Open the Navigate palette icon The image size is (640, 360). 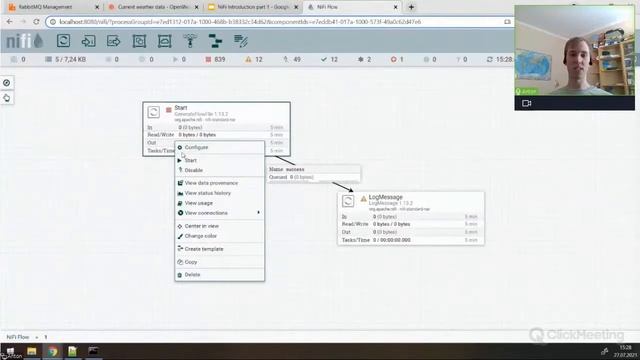point(7,83)
